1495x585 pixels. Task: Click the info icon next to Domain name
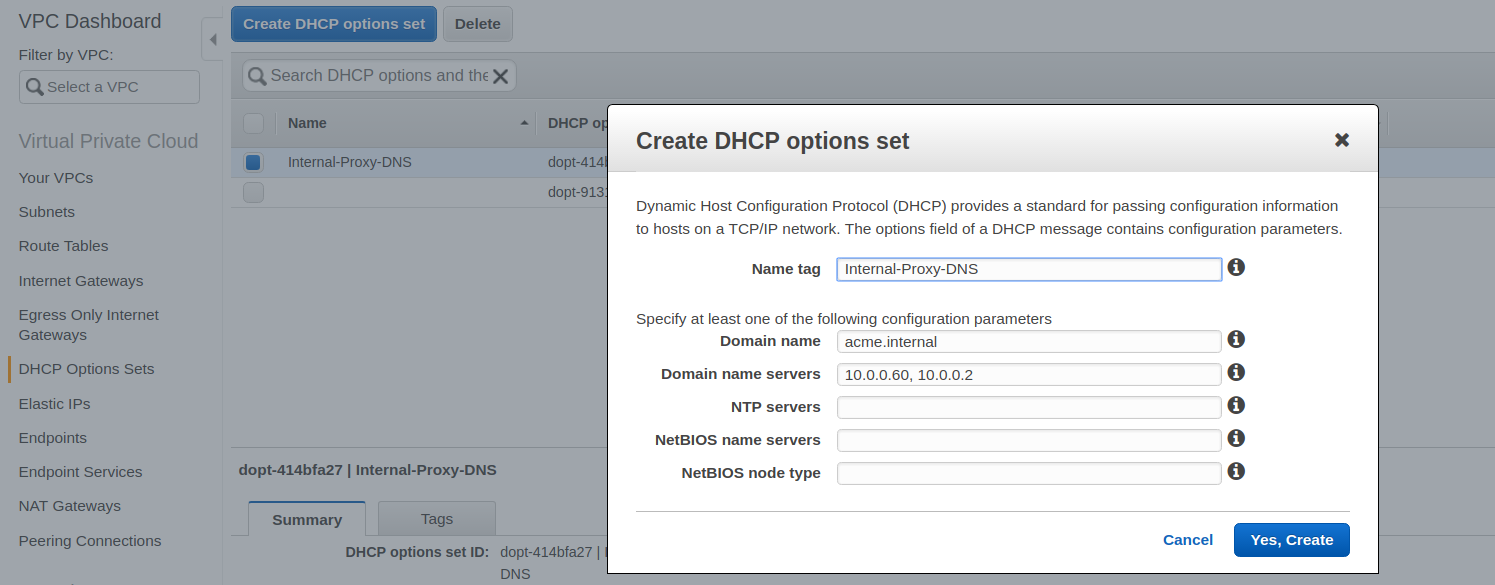pos(1236,339)
